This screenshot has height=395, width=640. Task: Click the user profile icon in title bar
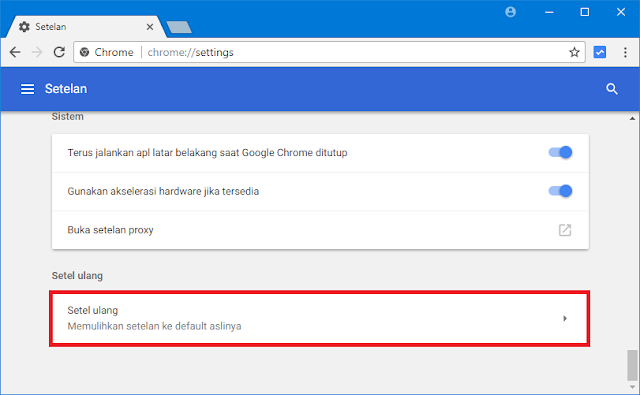point(510,12)
